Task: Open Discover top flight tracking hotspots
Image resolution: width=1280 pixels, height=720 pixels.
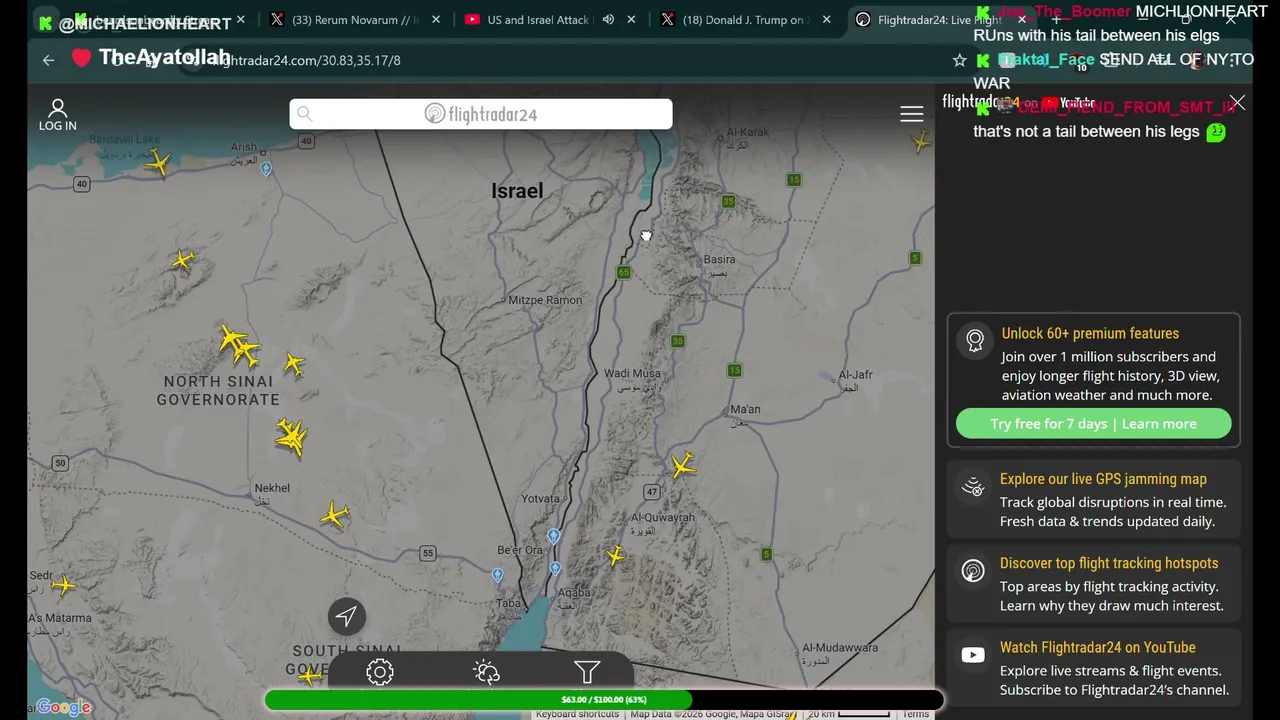Action: click(x=1109, y=563)
